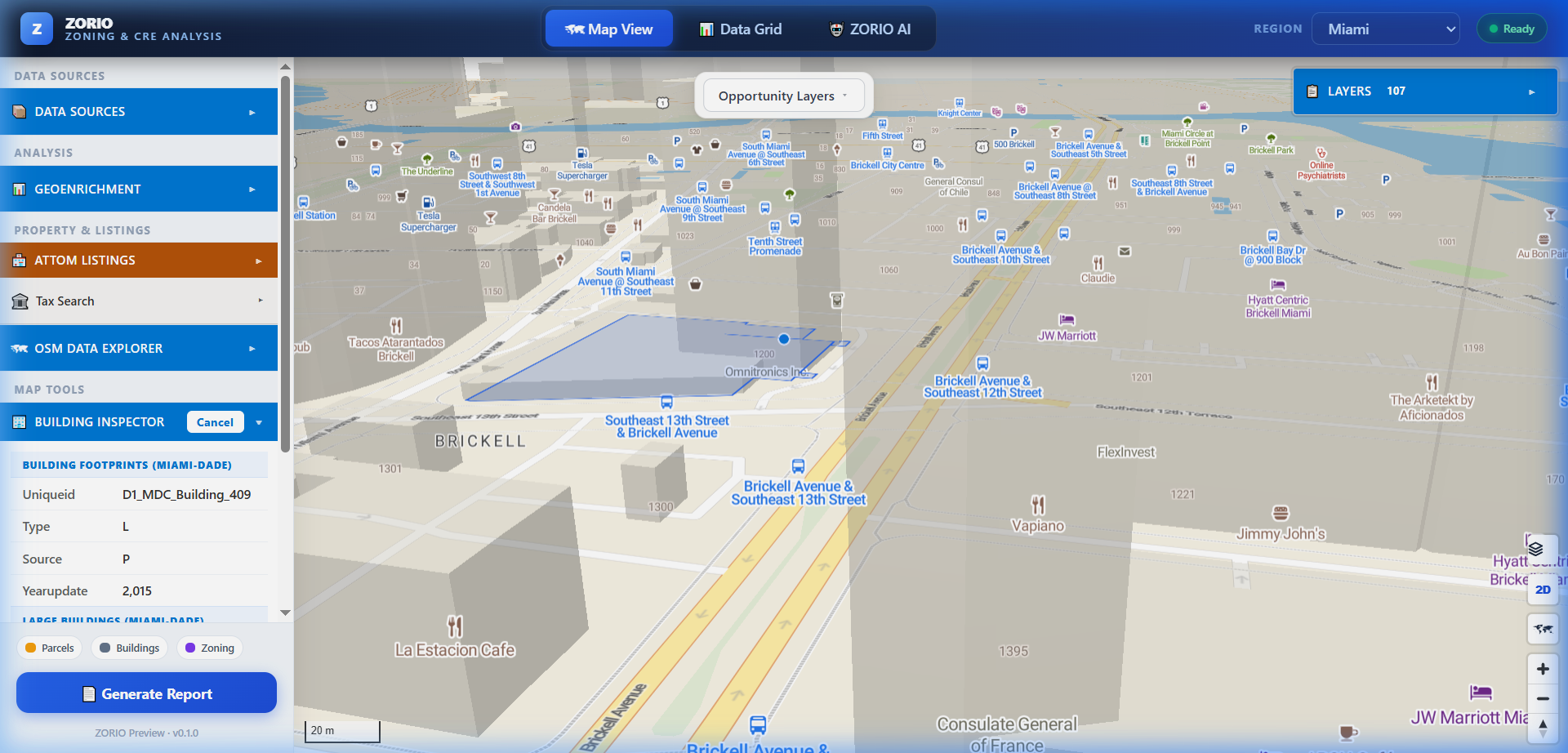
Task: Zoom out with the minus button
Action: [x=1543, y=698]
